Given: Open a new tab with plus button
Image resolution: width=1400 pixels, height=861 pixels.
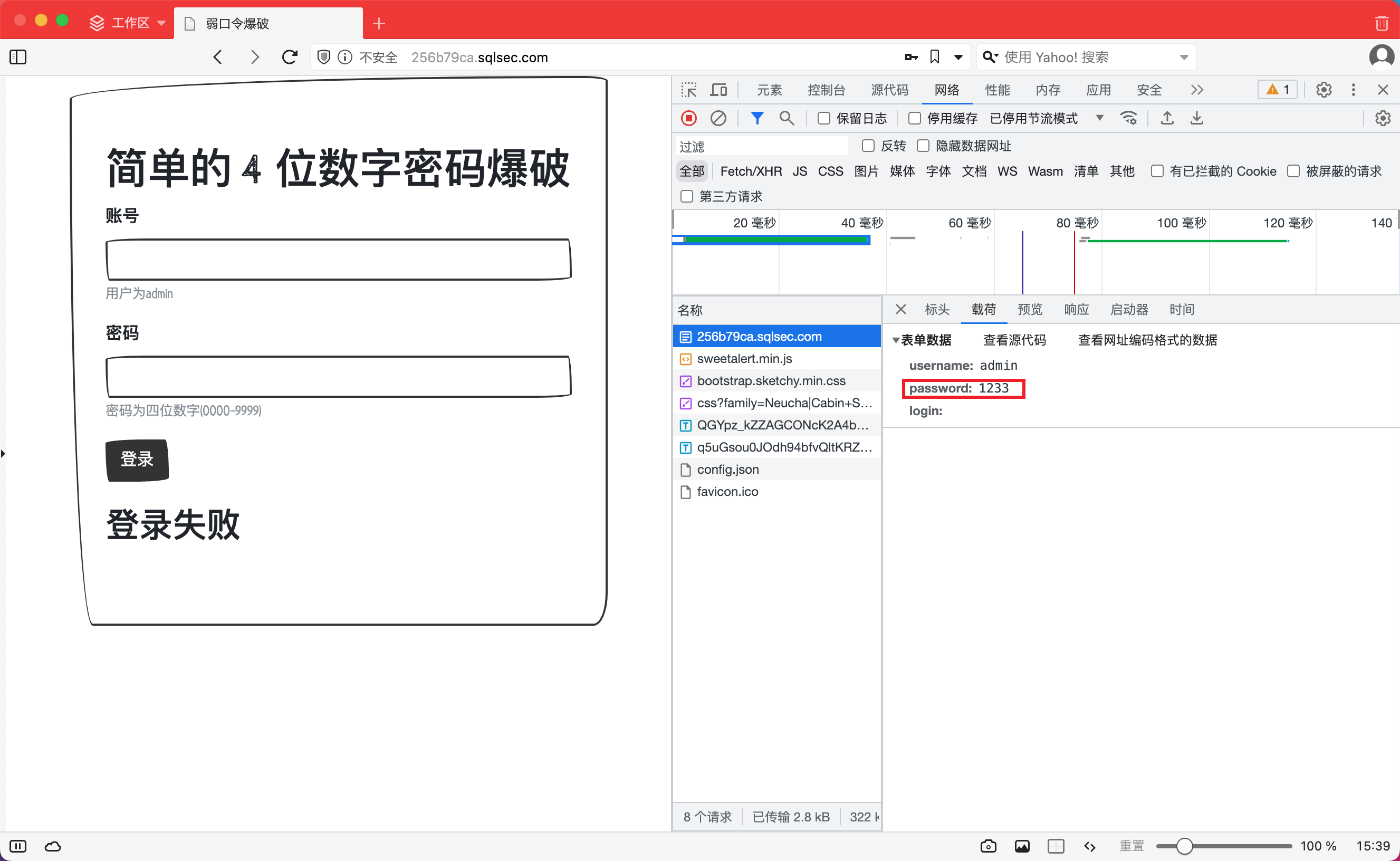Looking at the screenshot, I should [379, 23].
